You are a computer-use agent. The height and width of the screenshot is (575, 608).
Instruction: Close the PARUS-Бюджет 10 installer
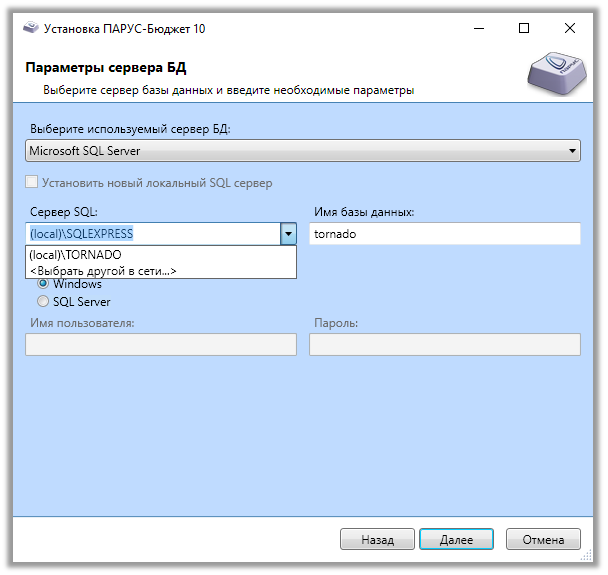click(x=569, y=29)
